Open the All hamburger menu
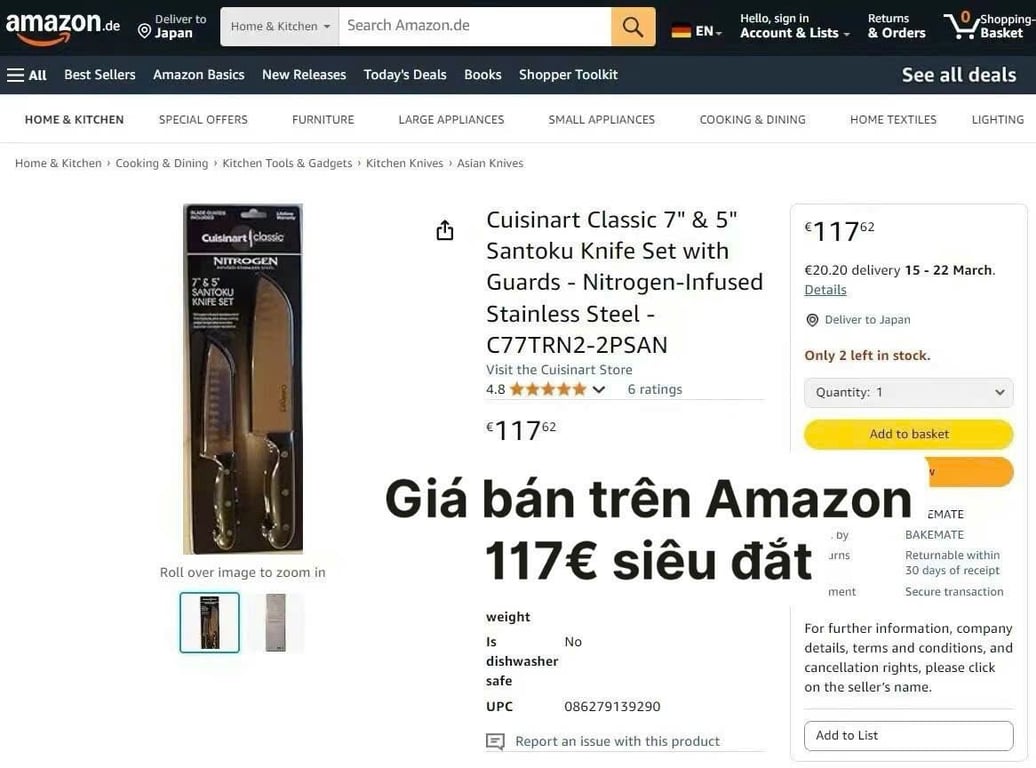The image size is (1036, 768). click(26, 75)
